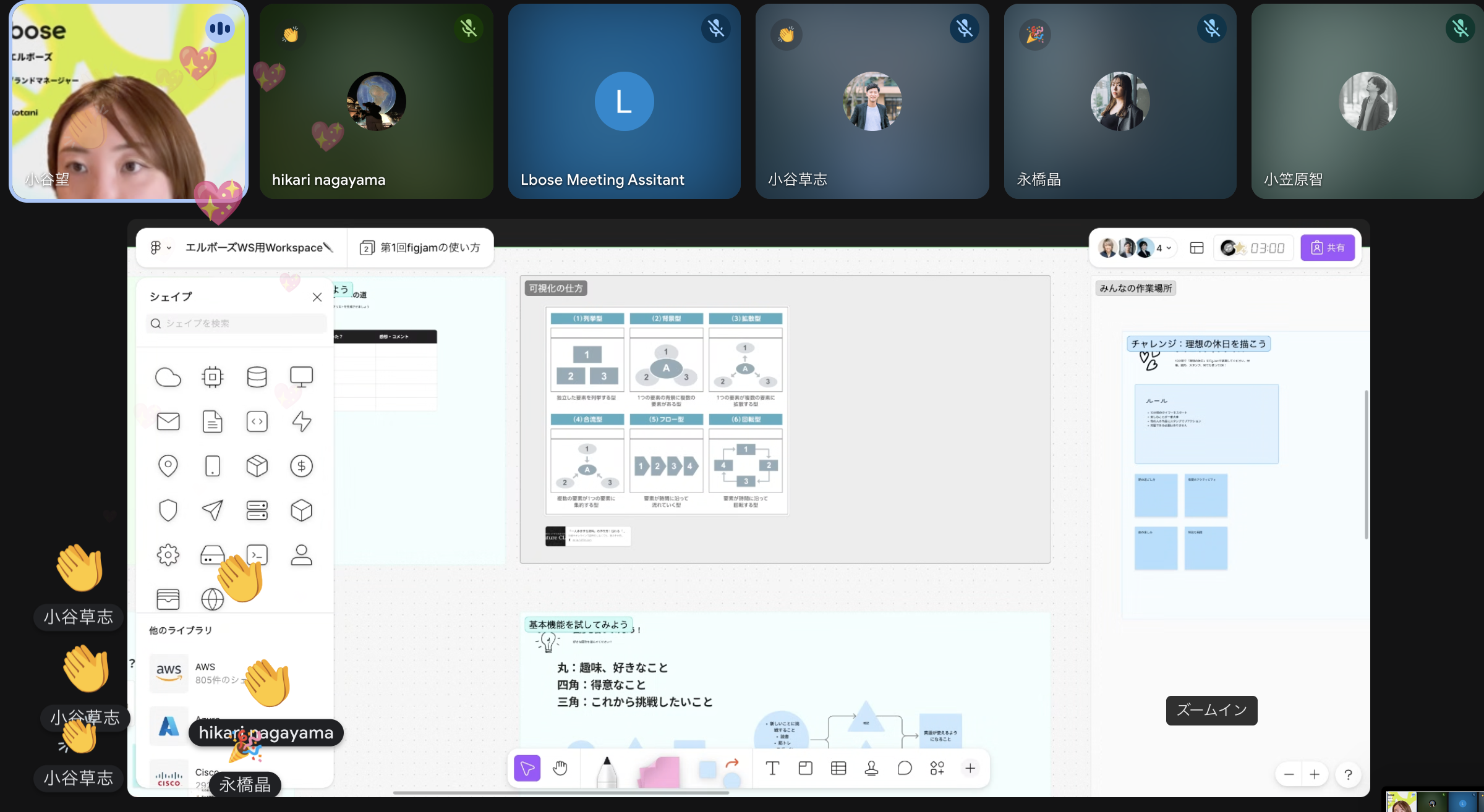
Task: Toggle the pencil marker tool
Action: pos(607,770)
